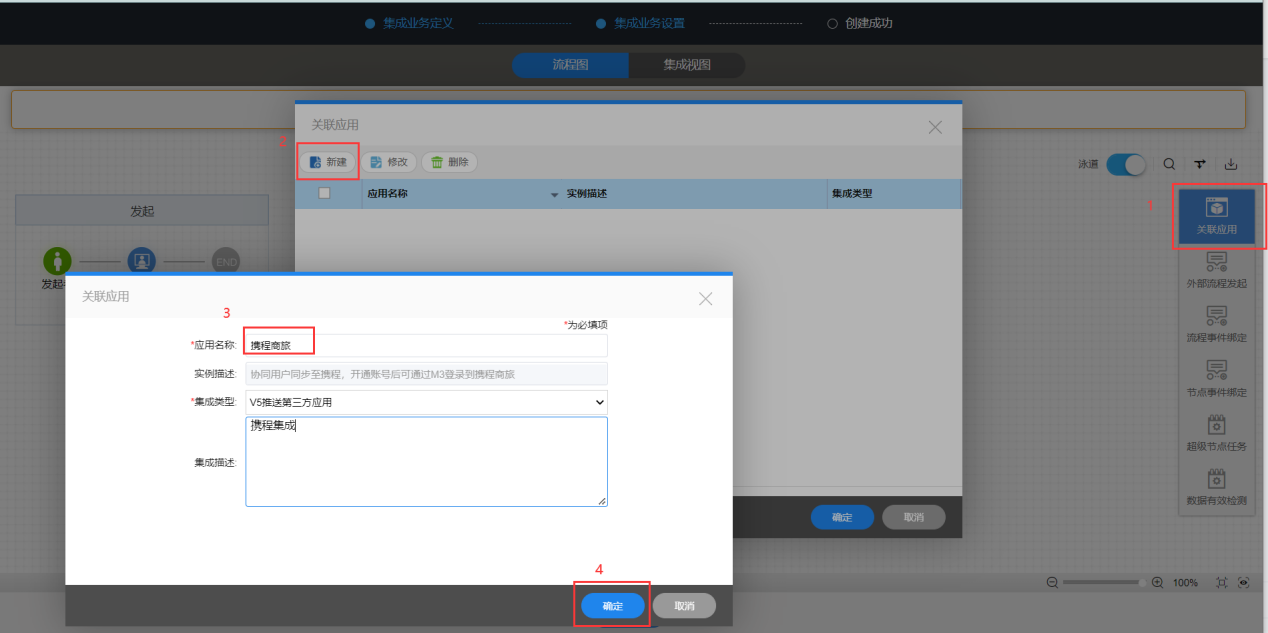Viewport: 1268px width, 633px height.
Task: Open the 集成类型 dropdown
Action: 426,402
